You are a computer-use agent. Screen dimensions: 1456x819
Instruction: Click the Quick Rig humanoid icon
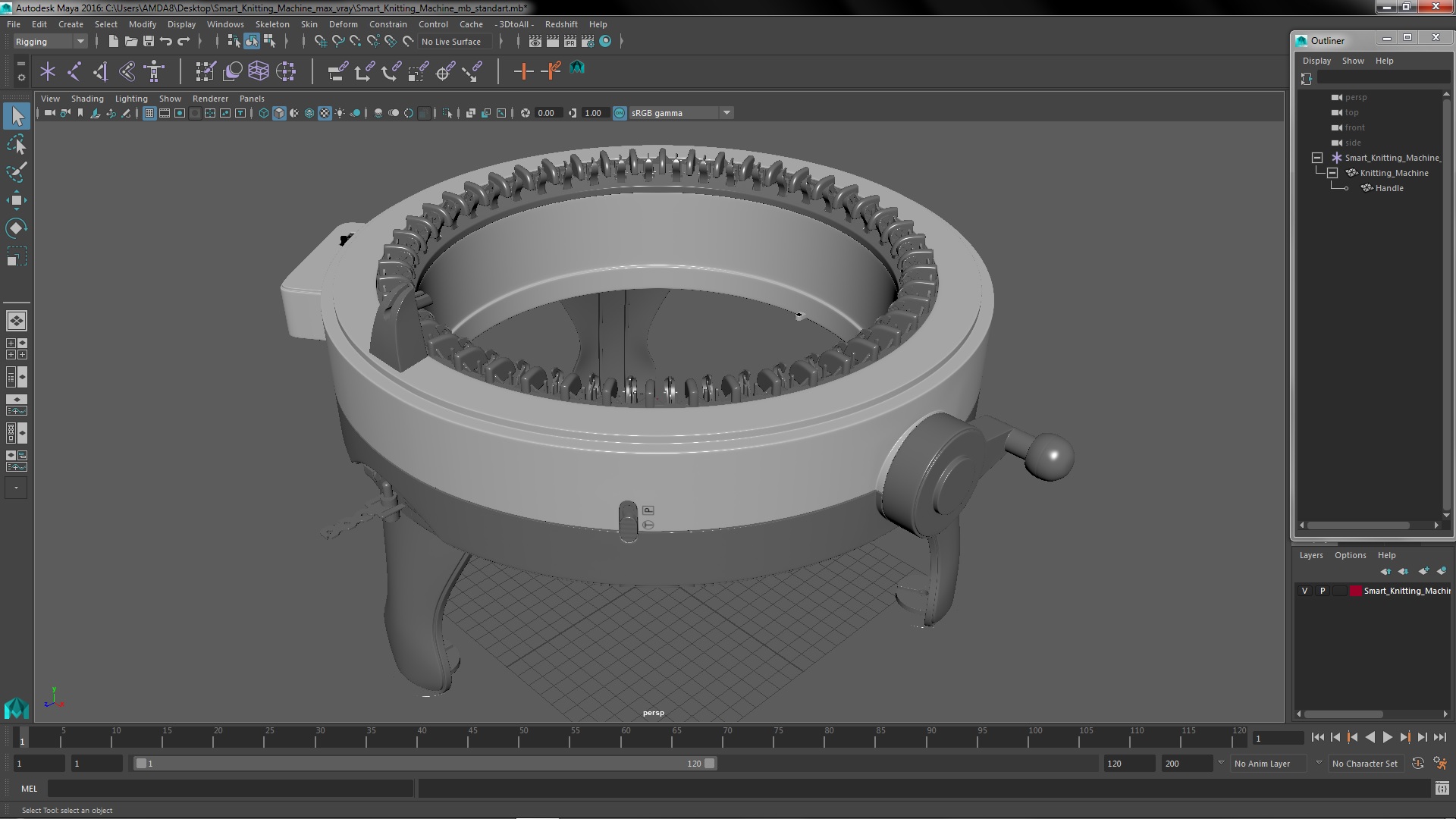(154, 71)
